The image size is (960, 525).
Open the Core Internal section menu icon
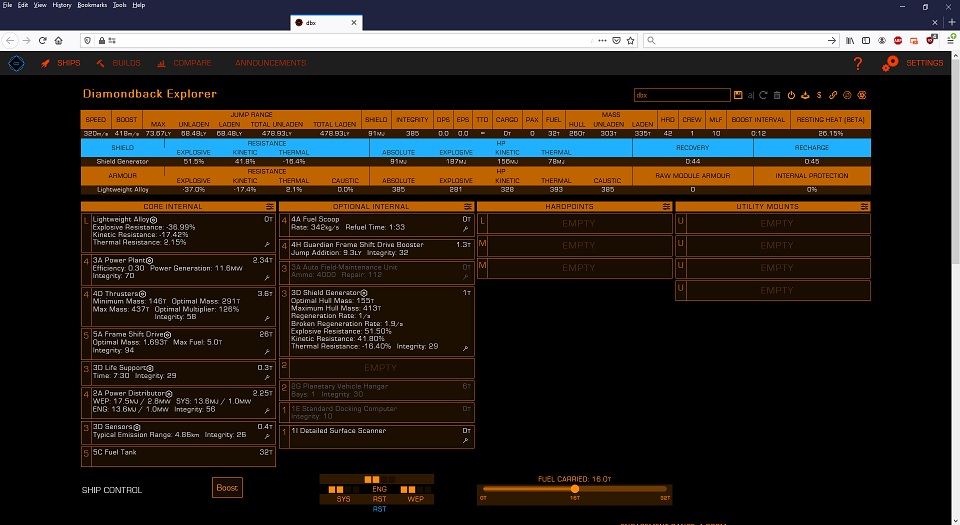[269, 207]
